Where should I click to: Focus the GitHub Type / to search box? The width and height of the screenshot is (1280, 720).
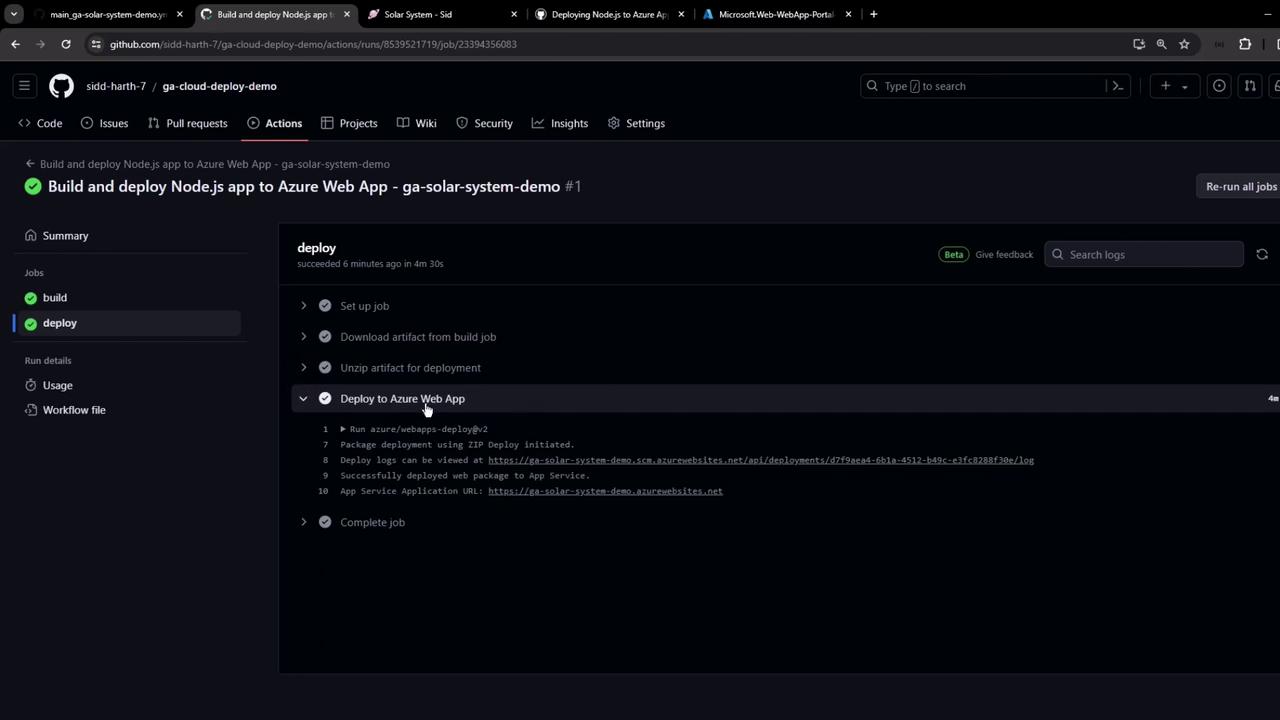pyautogui.click(x=986, y=86)
